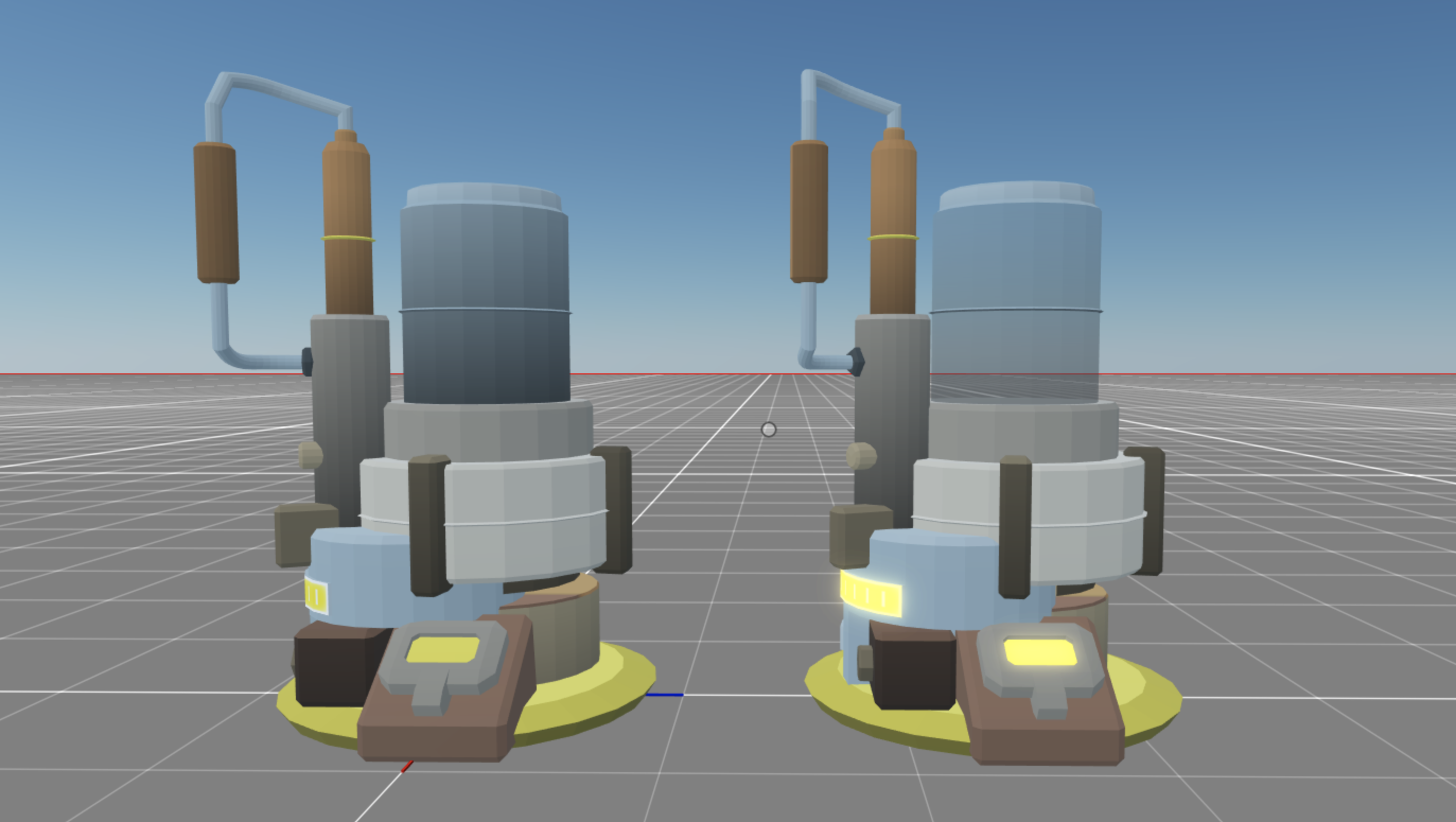Click the circular pivot marker in viewport center
1456x822 pixels.
(769, 430)
